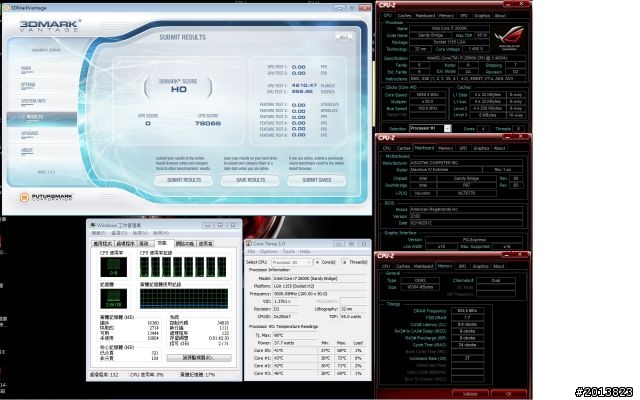Open SYSTEM INFO in 3DMark sidebar
The width and height of the screenshot is (640, 400).
pyautogui.click(x=33, y=101)
